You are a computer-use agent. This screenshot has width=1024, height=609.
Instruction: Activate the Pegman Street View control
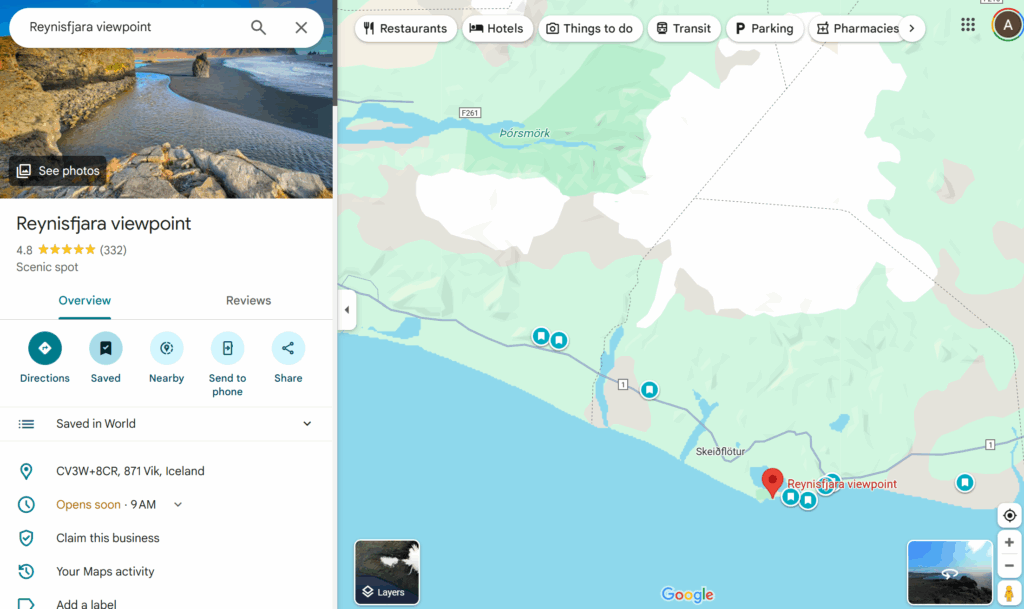pos(1010,593)
